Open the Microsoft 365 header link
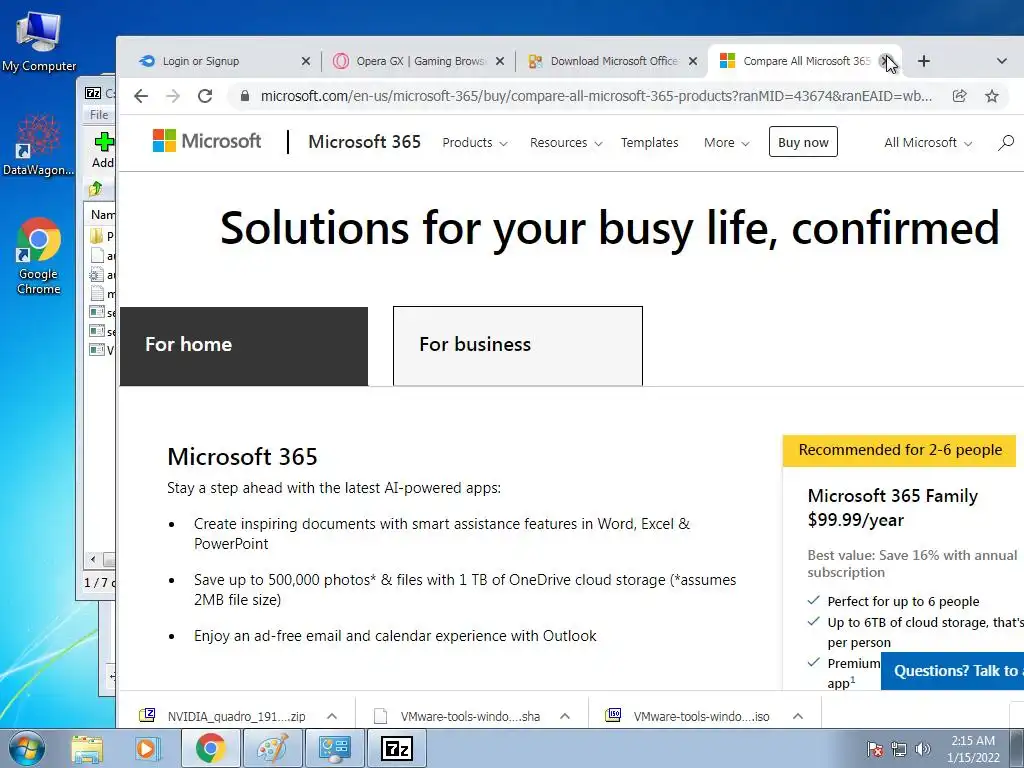Viewport: 1024px width, 768px height. (x=364, y=142)
